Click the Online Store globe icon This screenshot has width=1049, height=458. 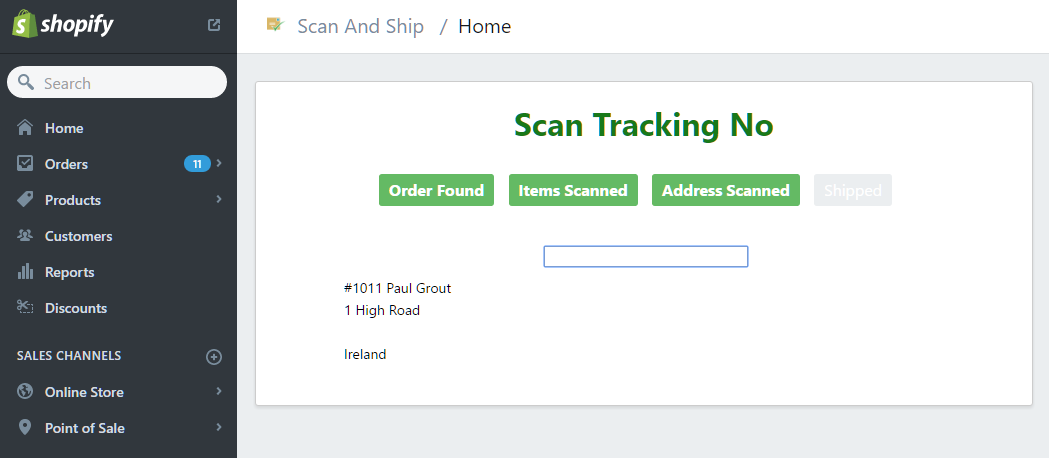[25, 392]
